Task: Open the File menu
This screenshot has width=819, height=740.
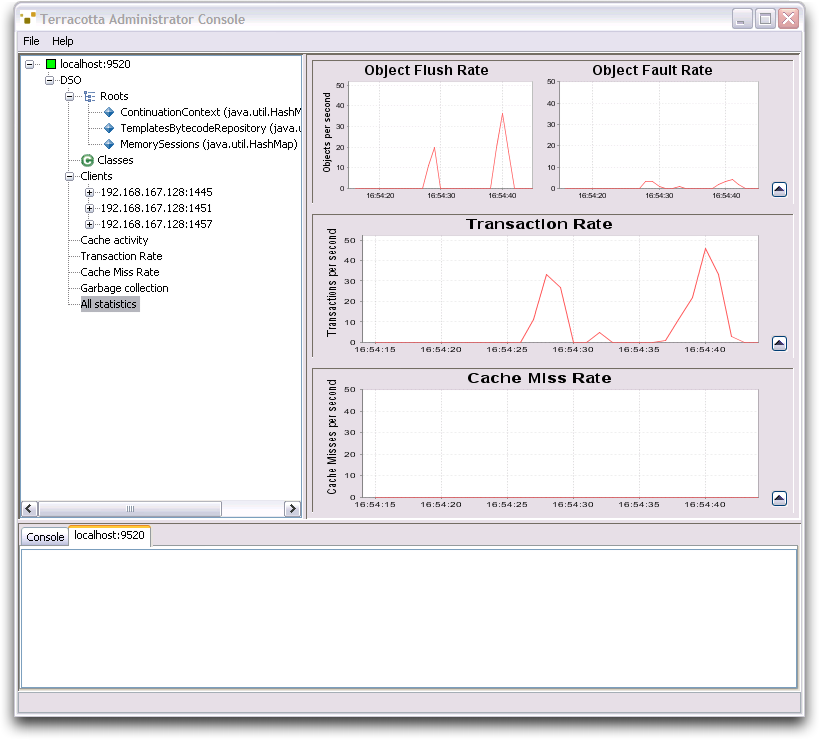Action: point(31,41)
